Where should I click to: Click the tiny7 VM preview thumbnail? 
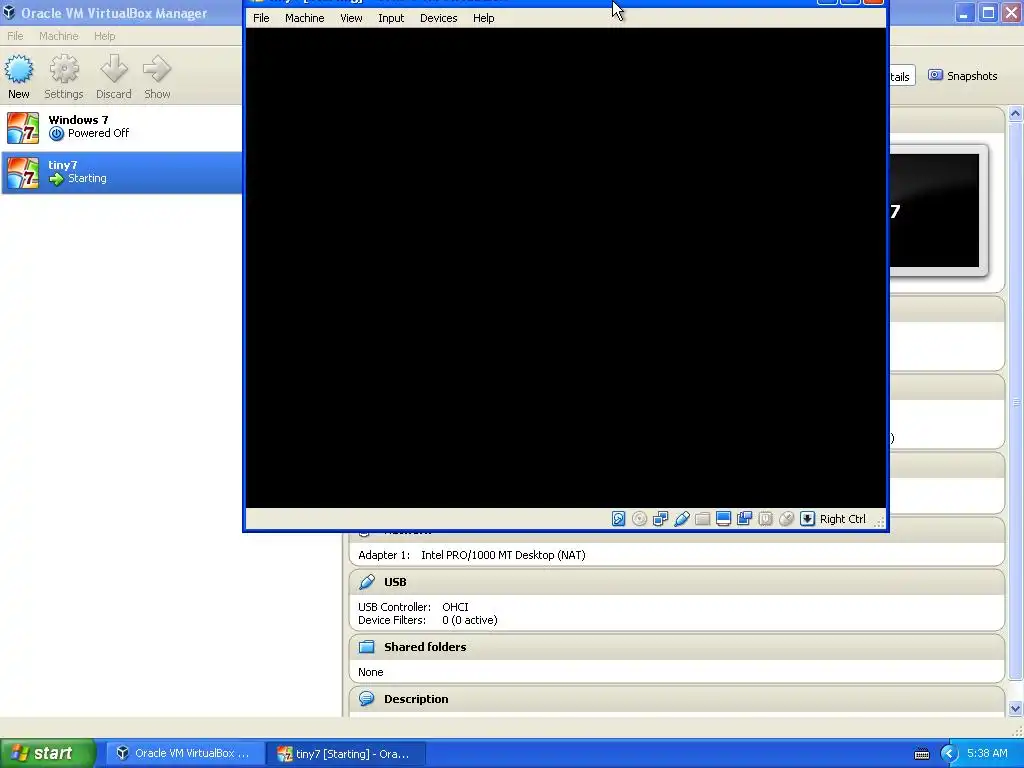click(x=938, y=210)
